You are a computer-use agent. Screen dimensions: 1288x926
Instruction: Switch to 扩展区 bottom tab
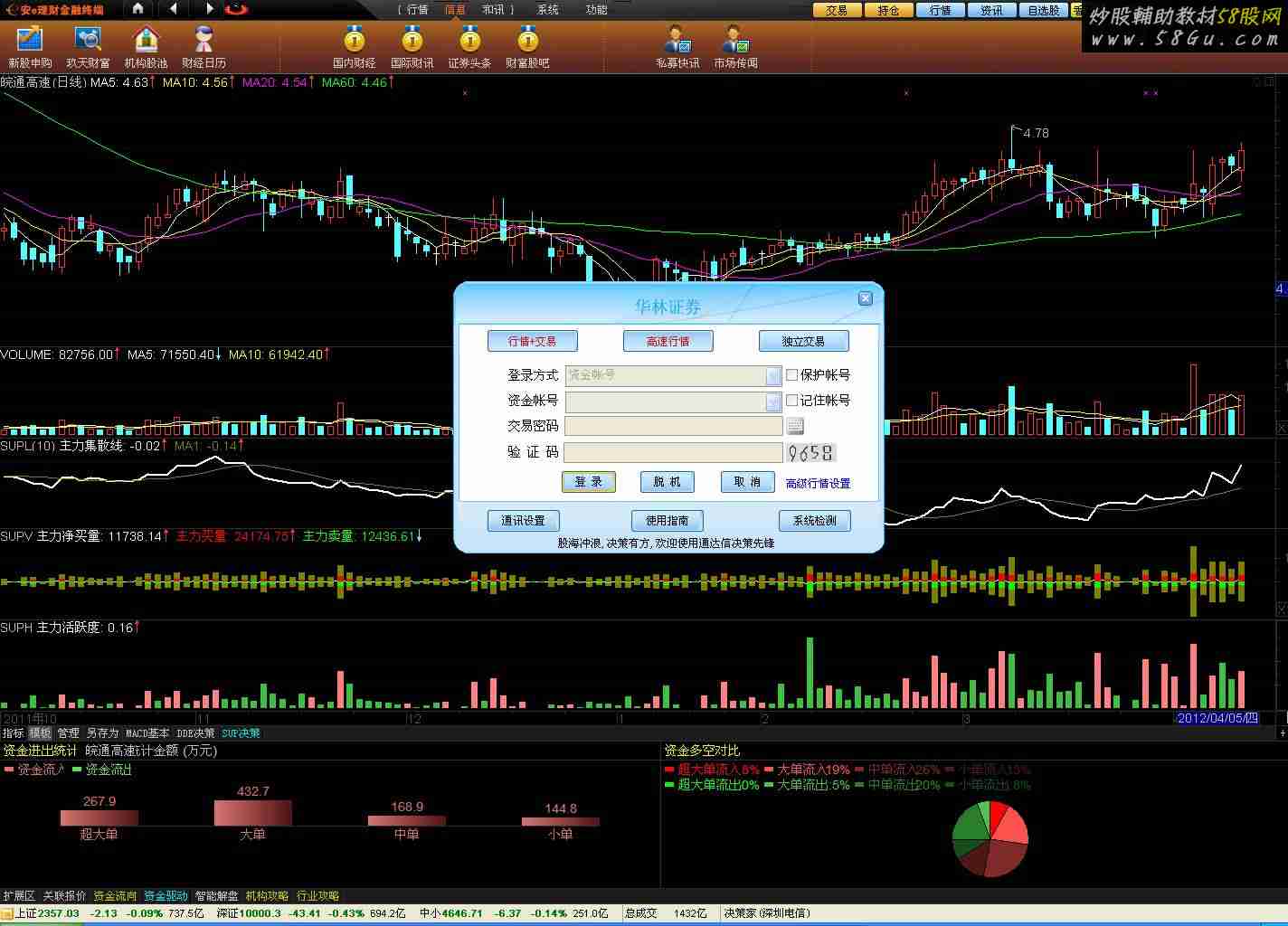coord(19,895)
